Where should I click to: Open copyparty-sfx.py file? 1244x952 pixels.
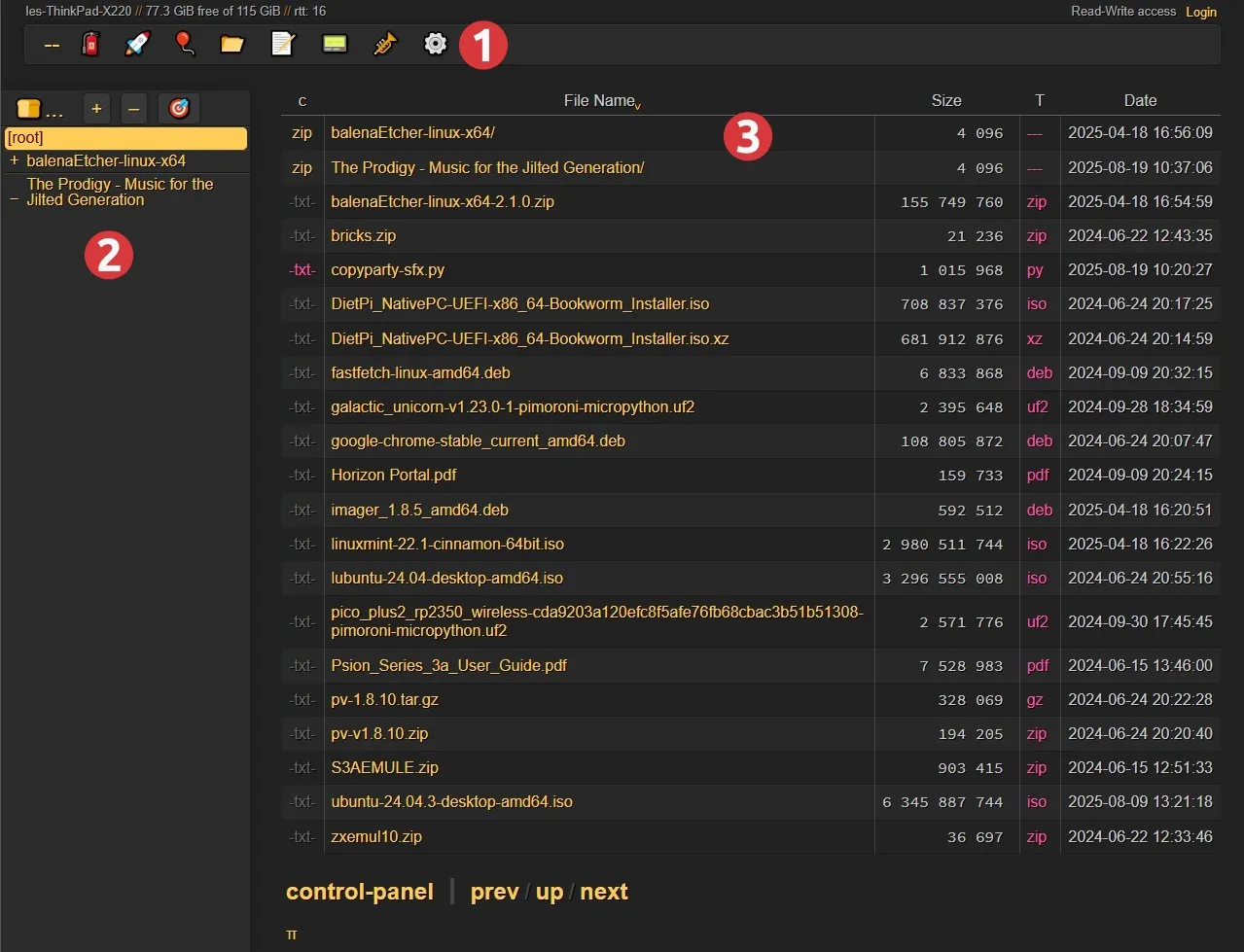point(387,270)
